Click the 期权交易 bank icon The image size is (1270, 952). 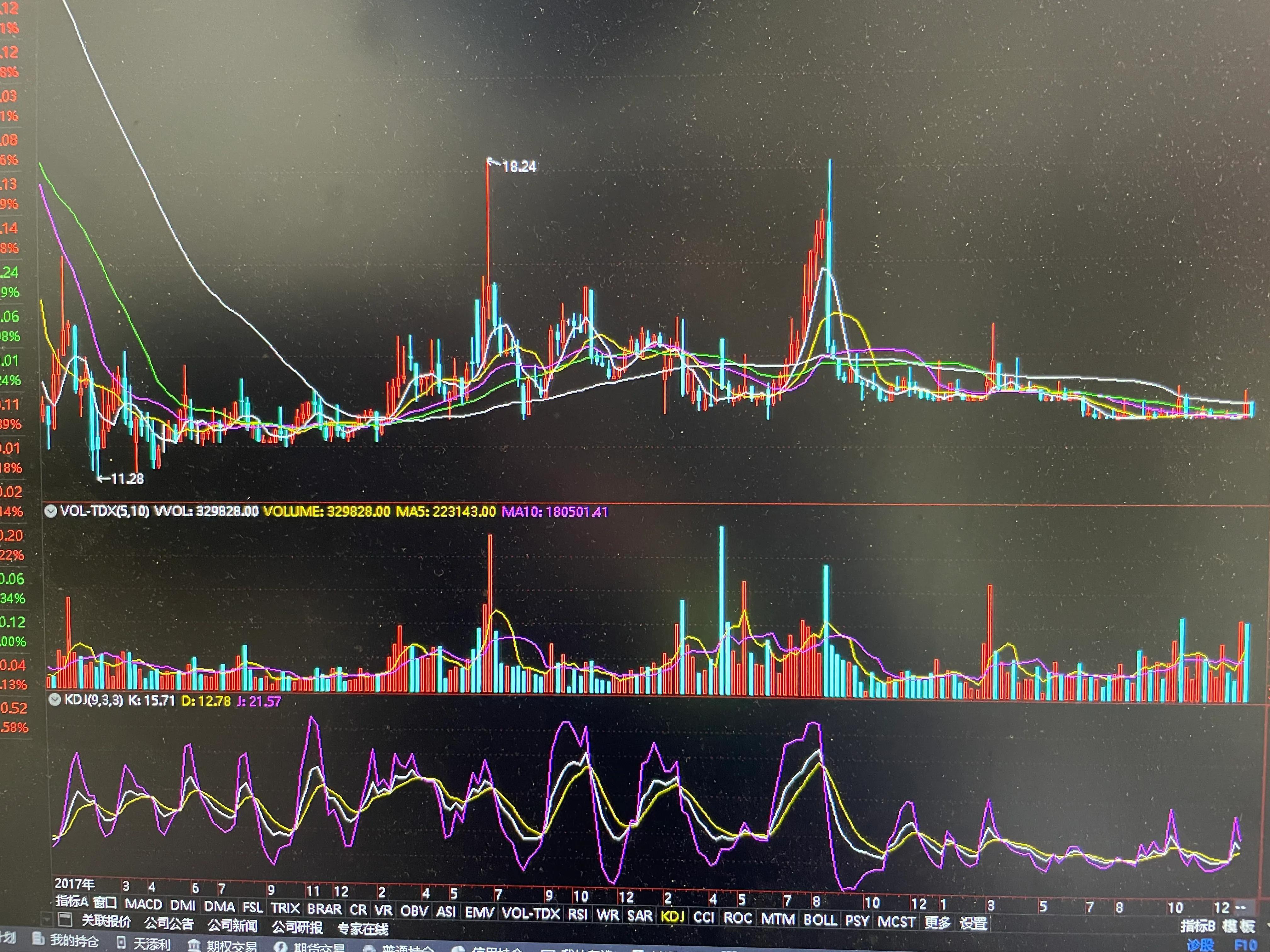(195, 945)
